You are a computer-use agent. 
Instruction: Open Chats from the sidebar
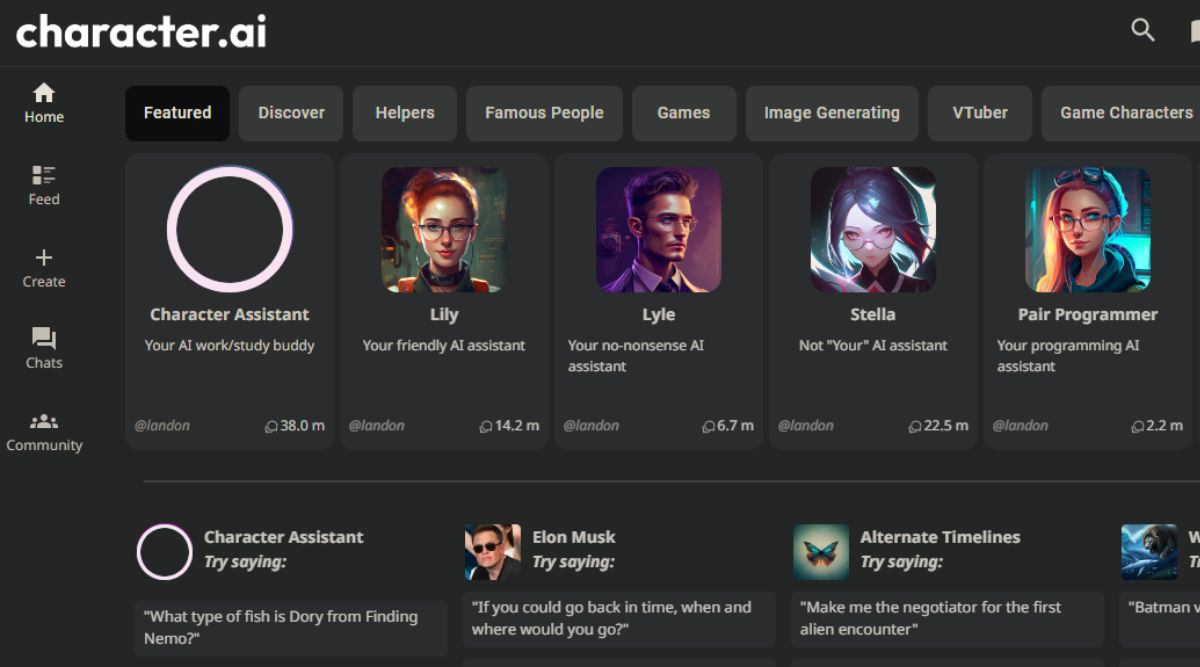tap(44, 348)
